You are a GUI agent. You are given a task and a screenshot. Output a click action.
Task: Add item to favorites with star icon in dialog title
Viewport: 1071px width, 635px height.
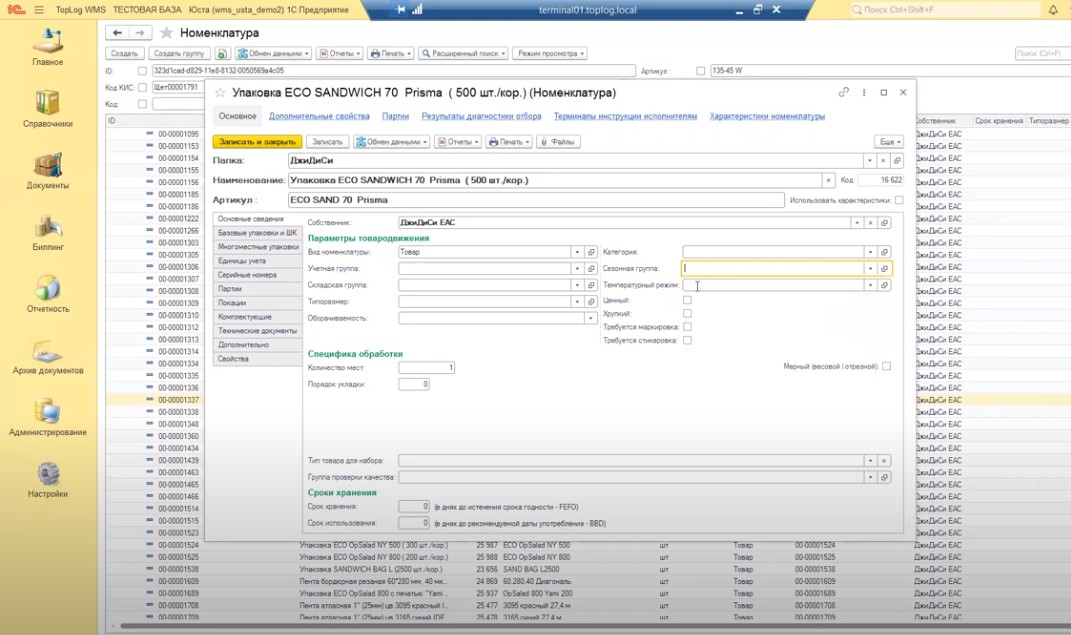(221, 92)
